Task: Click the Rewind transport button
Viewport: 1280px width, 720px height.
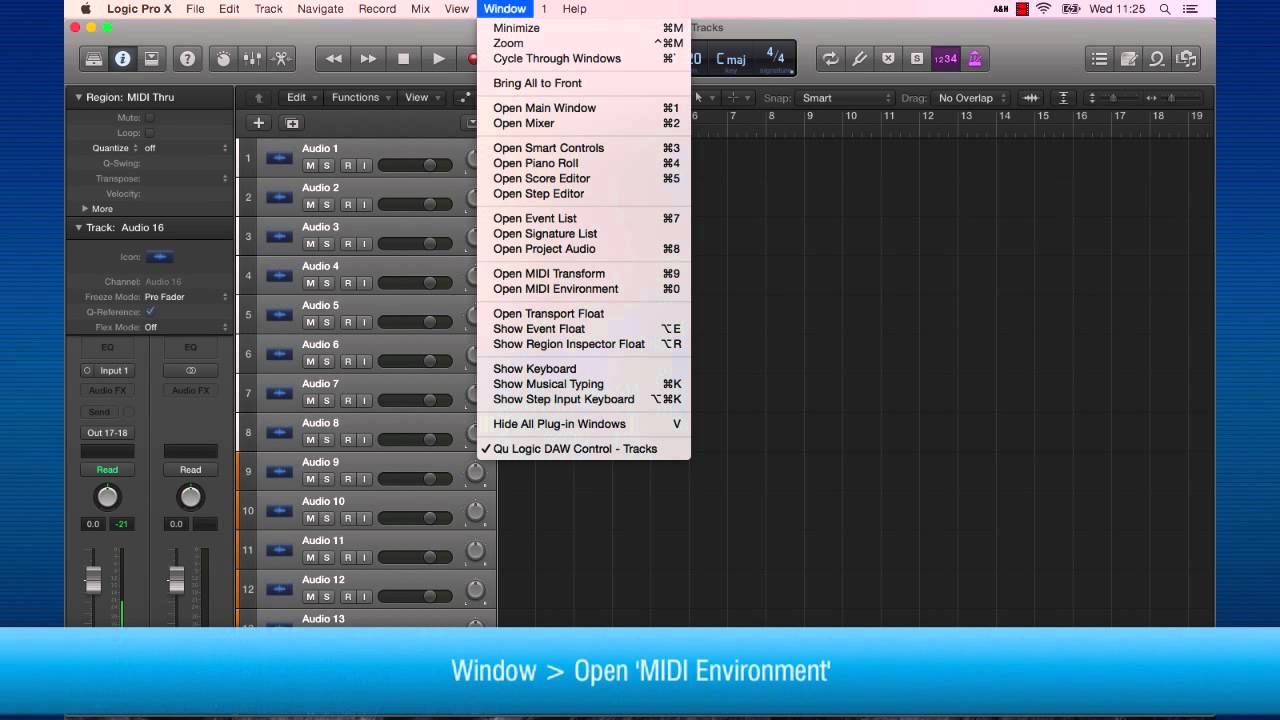Action: click(x=334, y=59)
